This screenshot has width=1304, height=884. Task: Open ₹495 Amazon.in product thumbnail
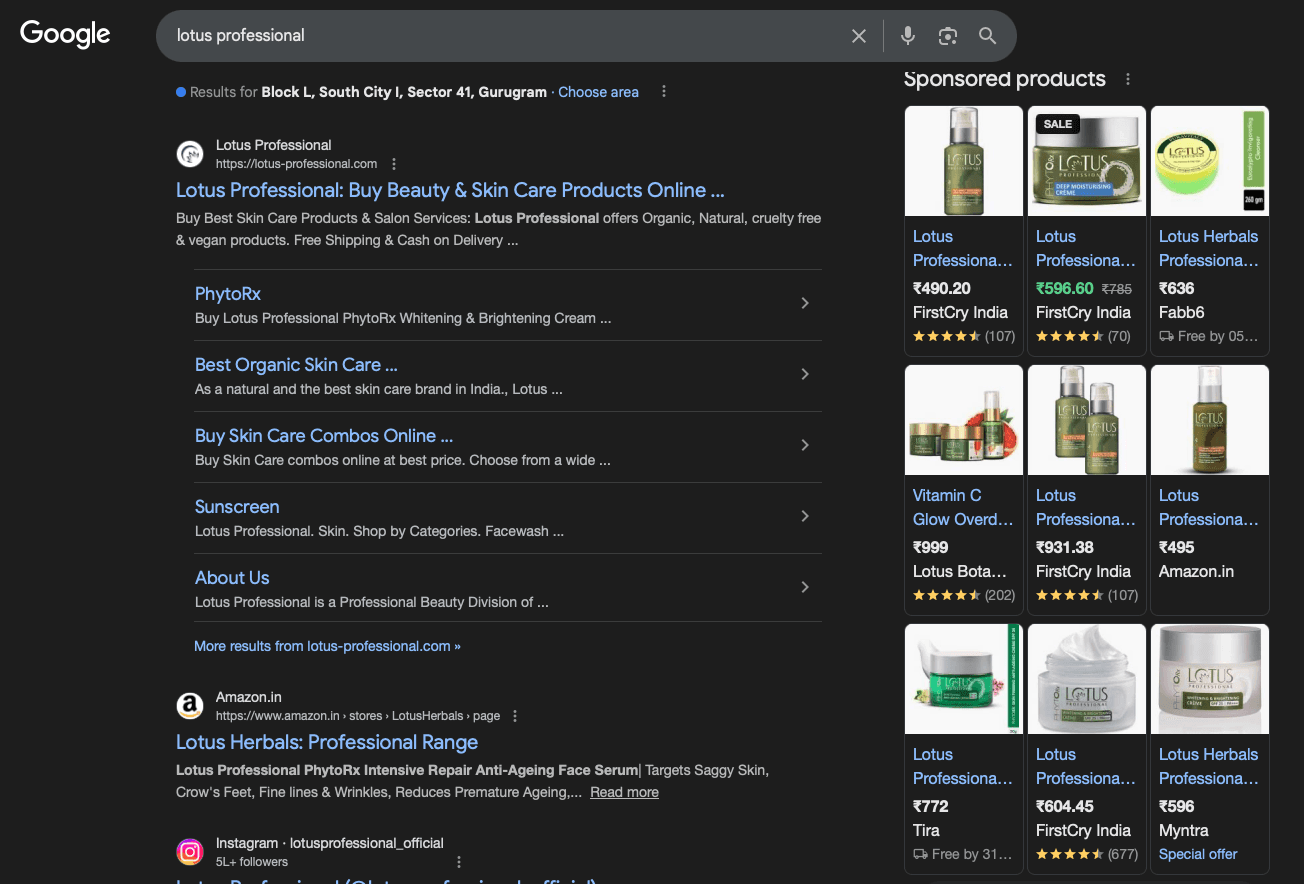pyautogui.click(x=1210, y=420)
